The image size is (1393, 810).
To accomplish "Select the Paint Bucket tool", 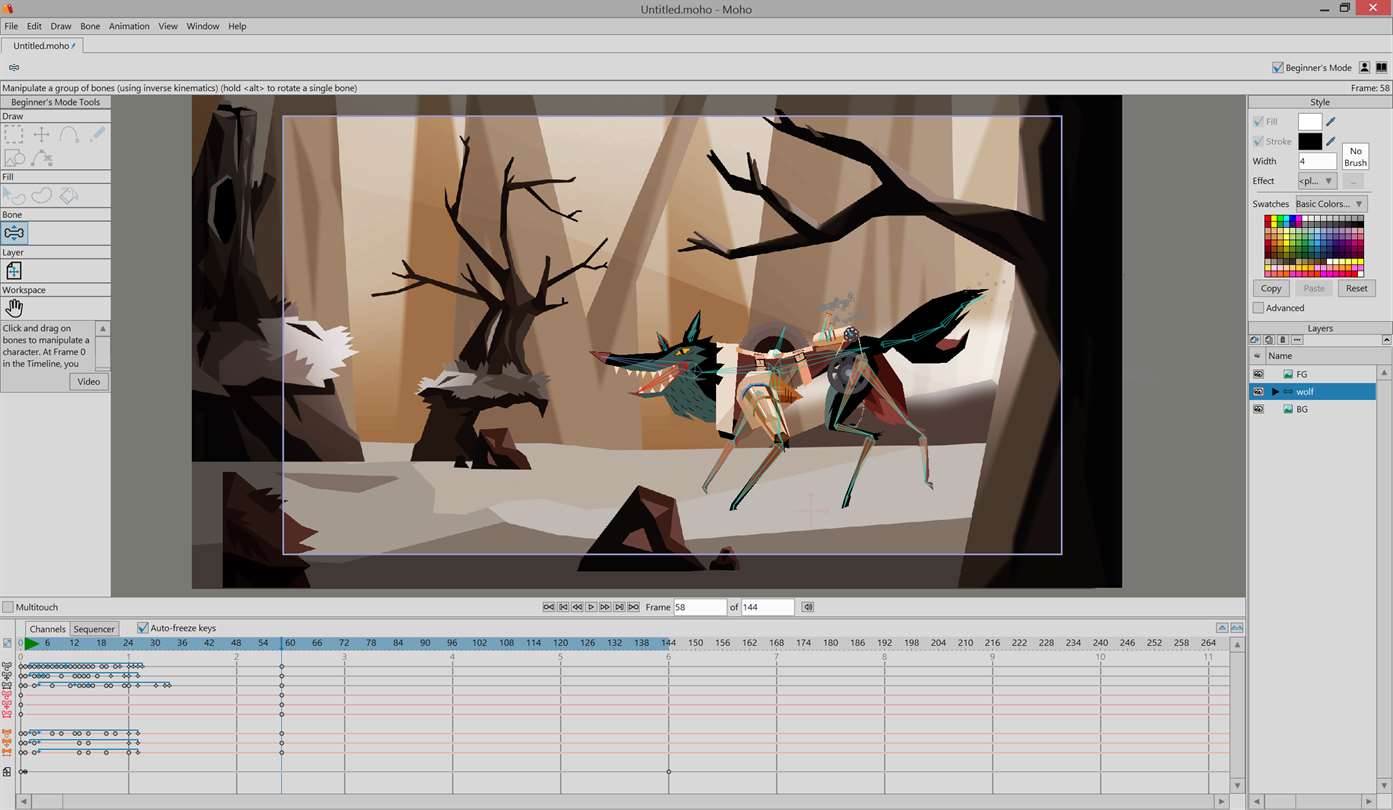I will pyautogui.click(x=69, y=196).
